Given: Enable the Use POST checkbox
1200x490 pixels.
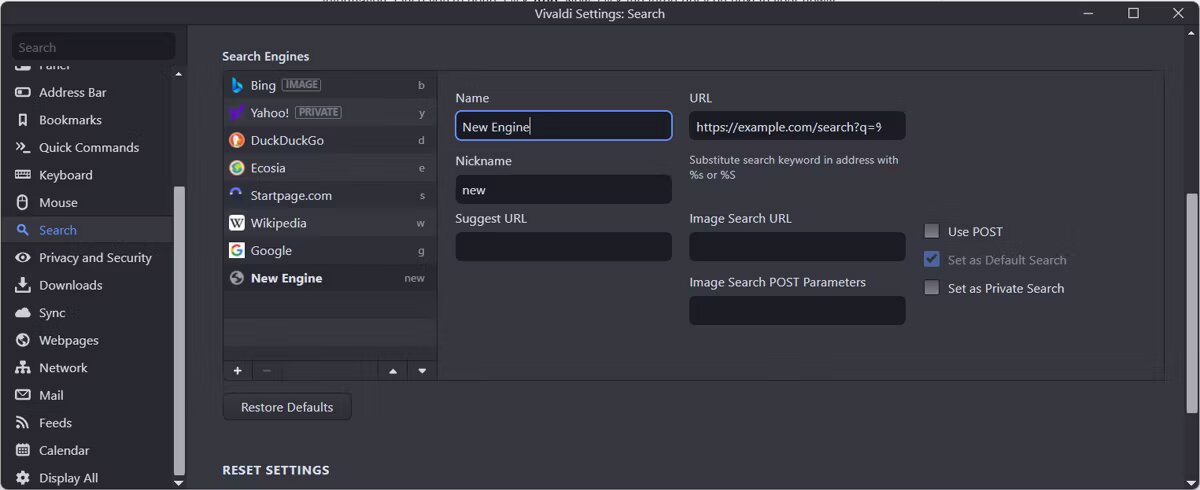Looking at the screenshot, I should [x=931, y=231].
